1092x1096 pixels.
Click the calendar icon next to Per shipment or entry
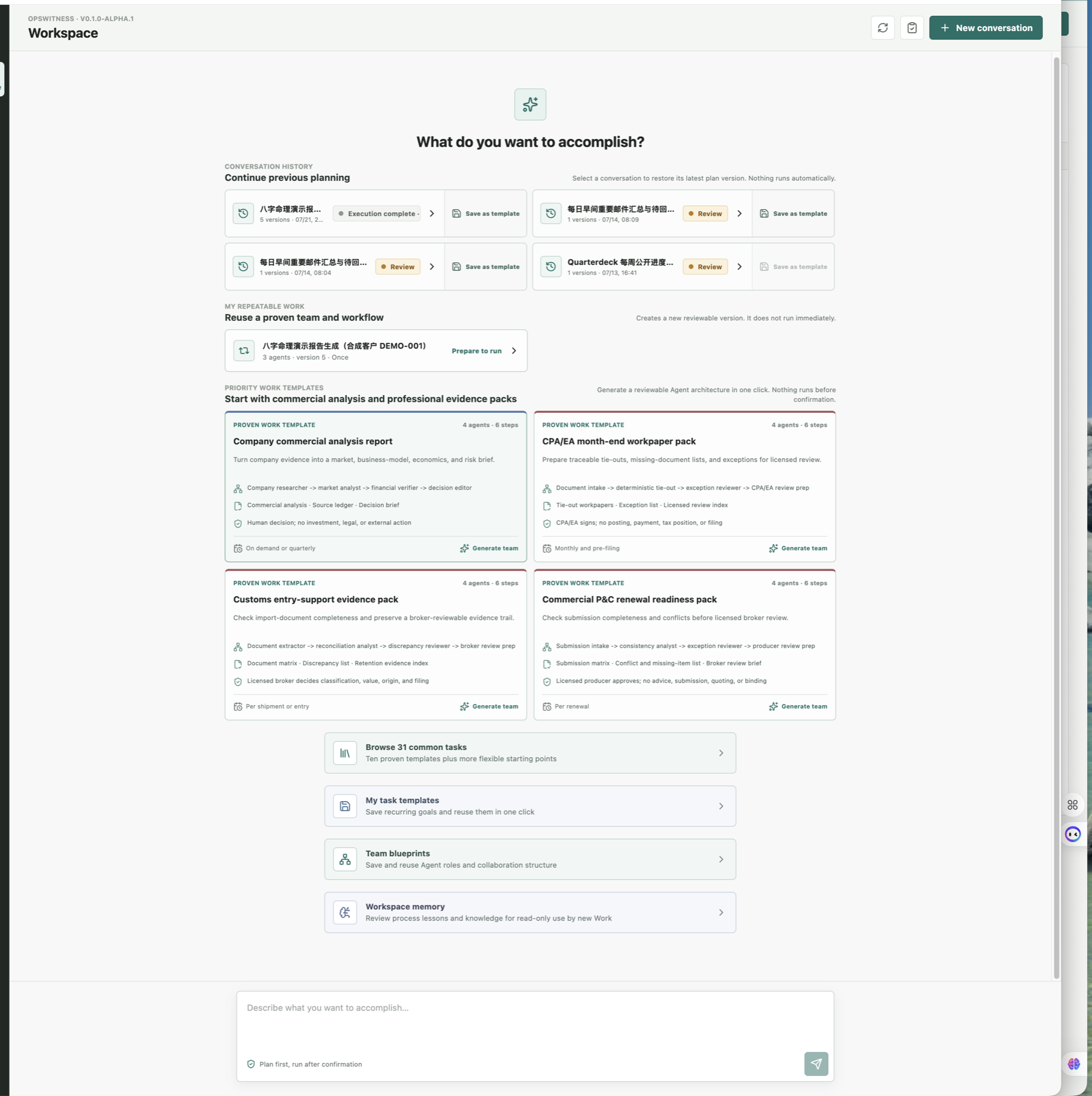pyautogui.click(x=238, y=707)
